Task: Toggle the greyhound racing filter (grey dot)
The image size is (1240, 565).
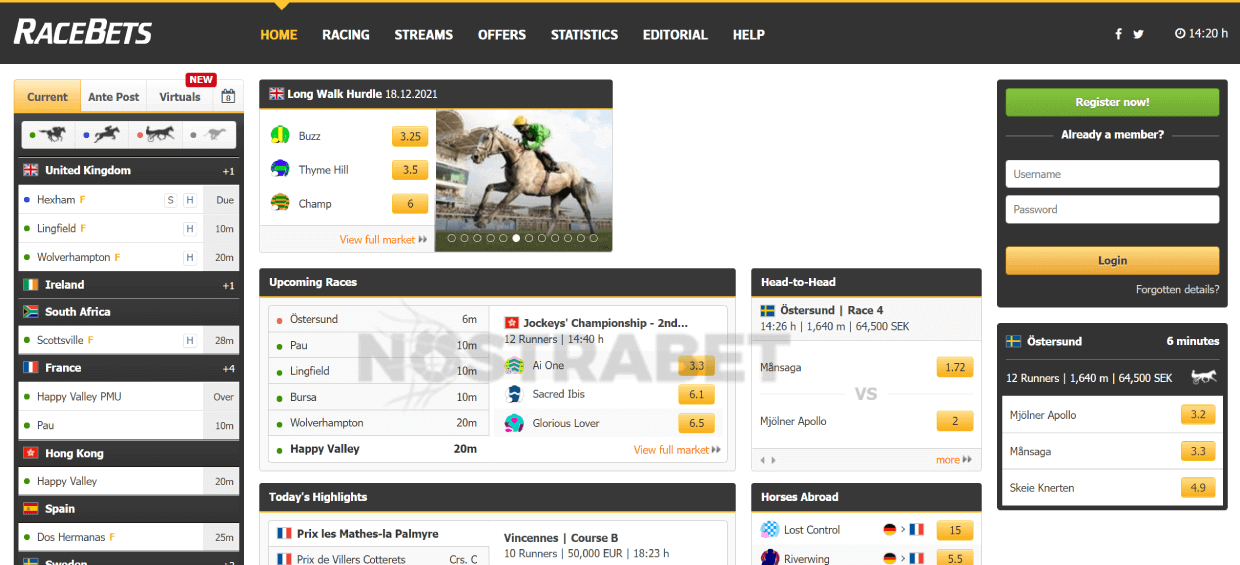Action: click(x=209, y=133)
